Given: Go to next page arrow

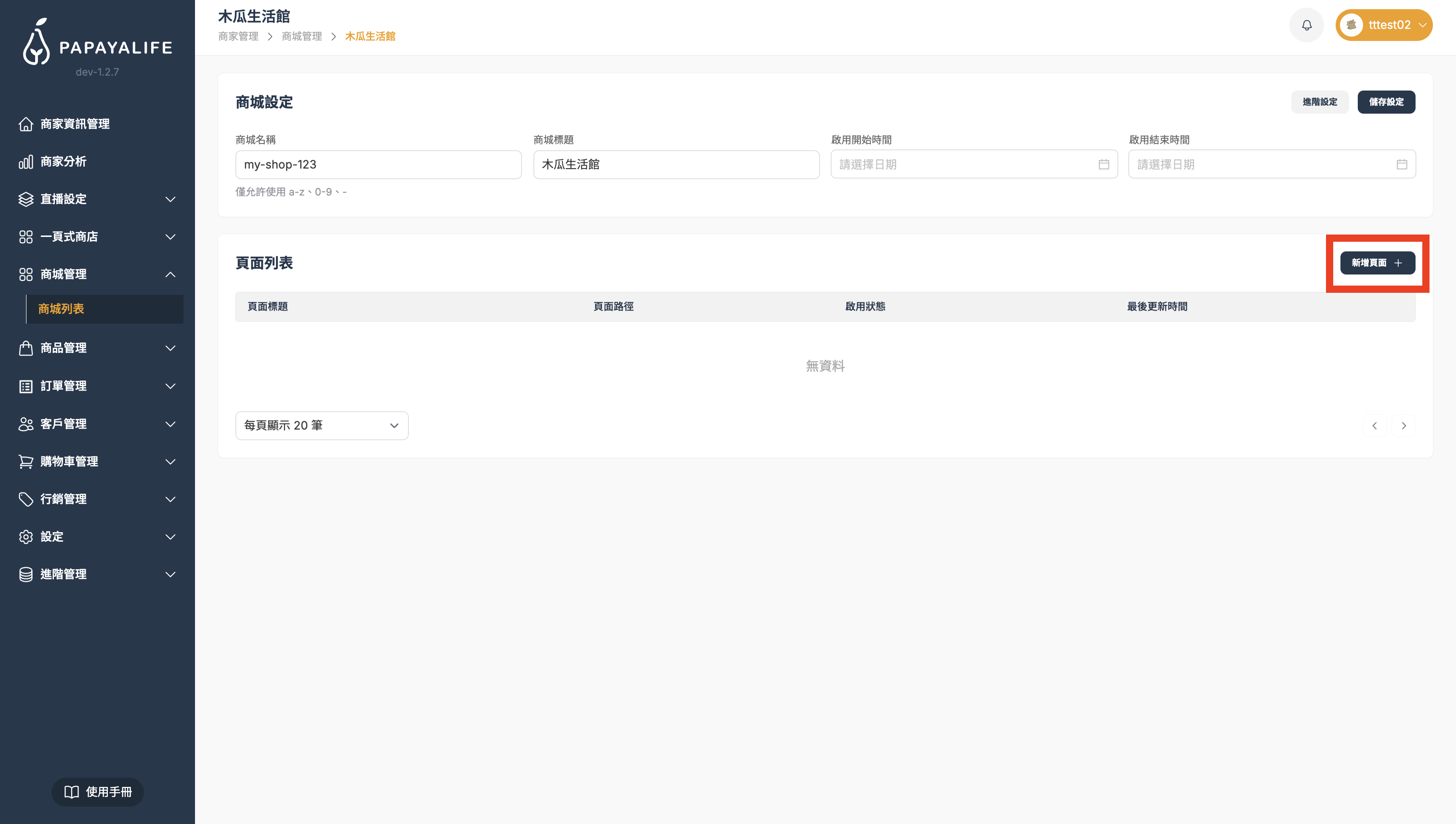Looking at the screenshot, I should pos(1404,426).
